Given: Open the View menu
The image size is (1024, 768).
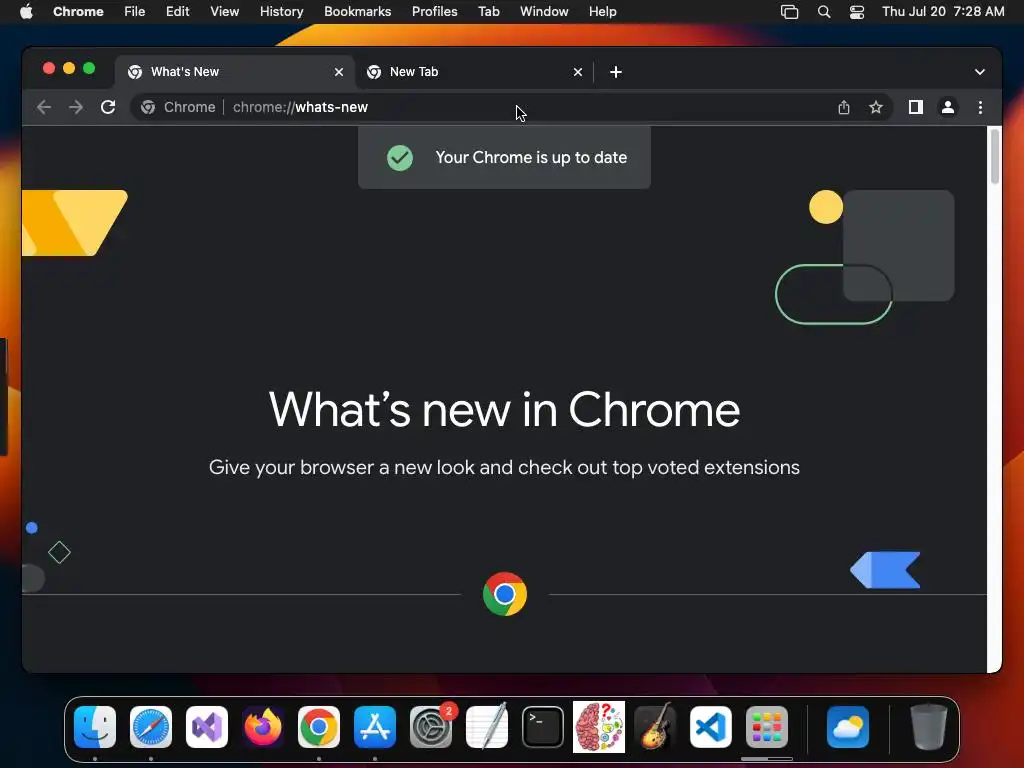Looking at the screenshot, I should click(225, 11).
